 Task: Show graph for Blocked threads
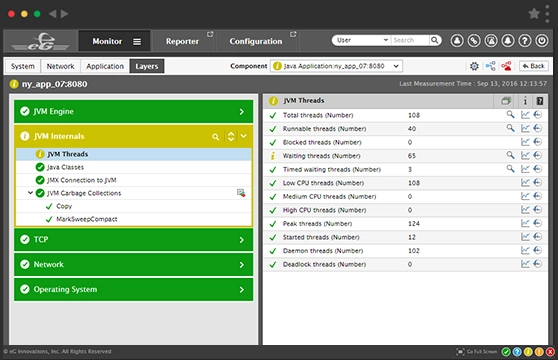[525, 142]
